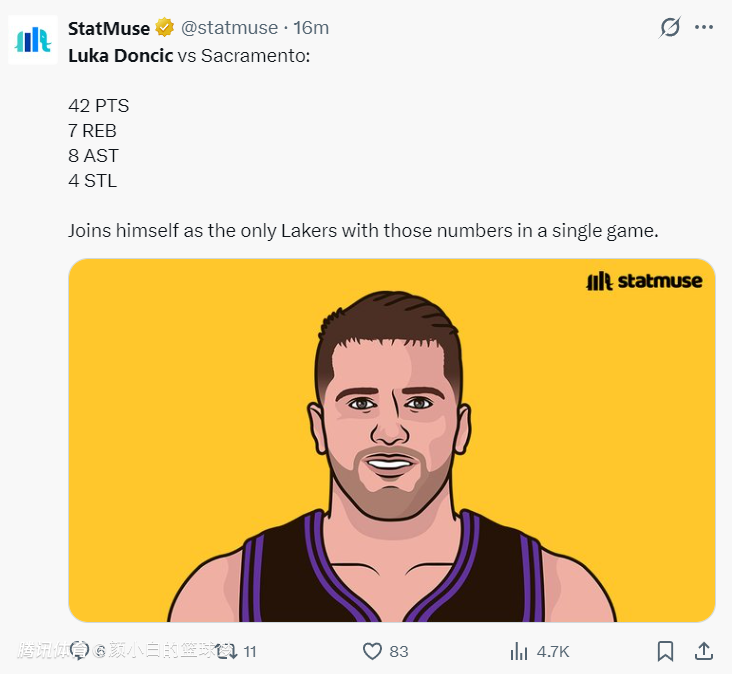Share the post via share icon
This screenshot has width=732, height=674.
[704, 651]
